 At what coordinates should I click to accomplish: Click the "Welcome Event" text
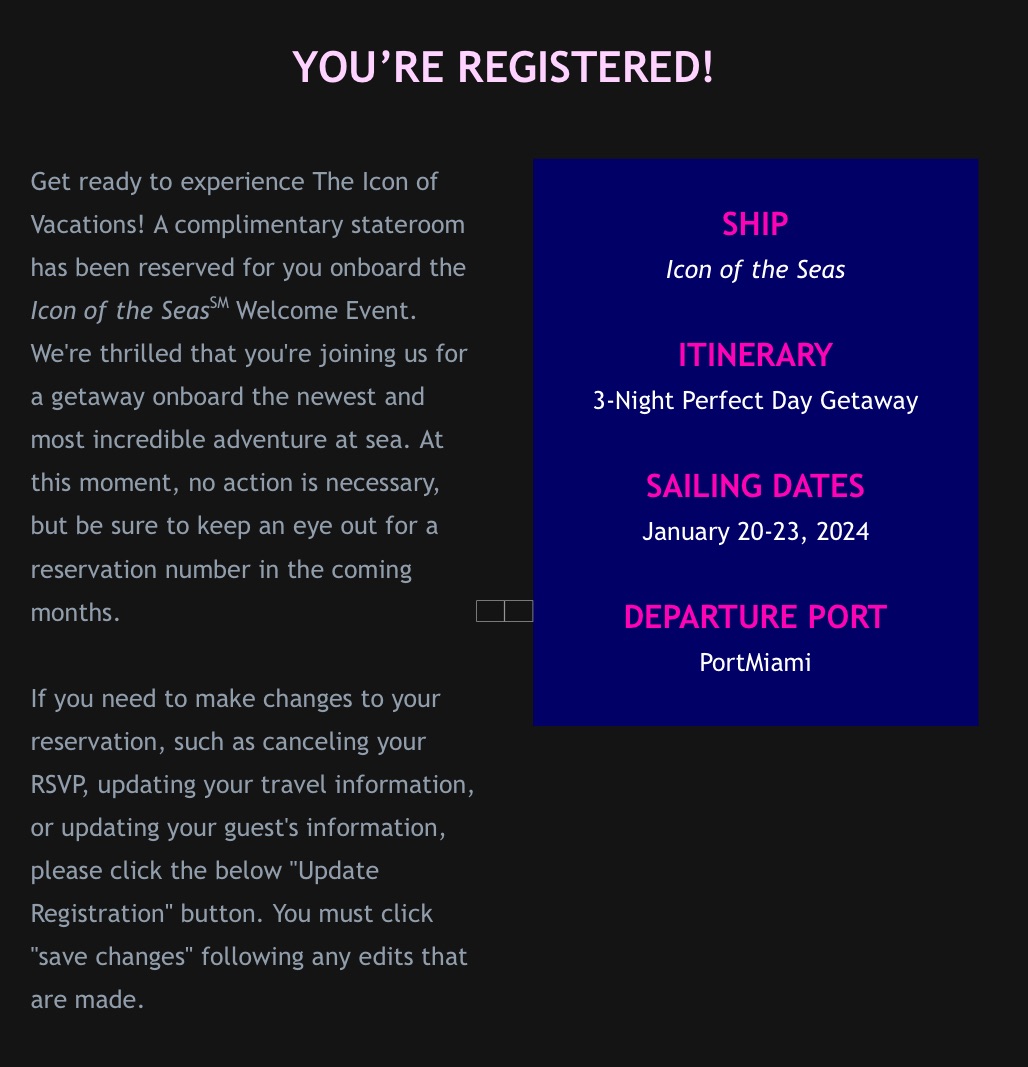(x=323, y=311)
